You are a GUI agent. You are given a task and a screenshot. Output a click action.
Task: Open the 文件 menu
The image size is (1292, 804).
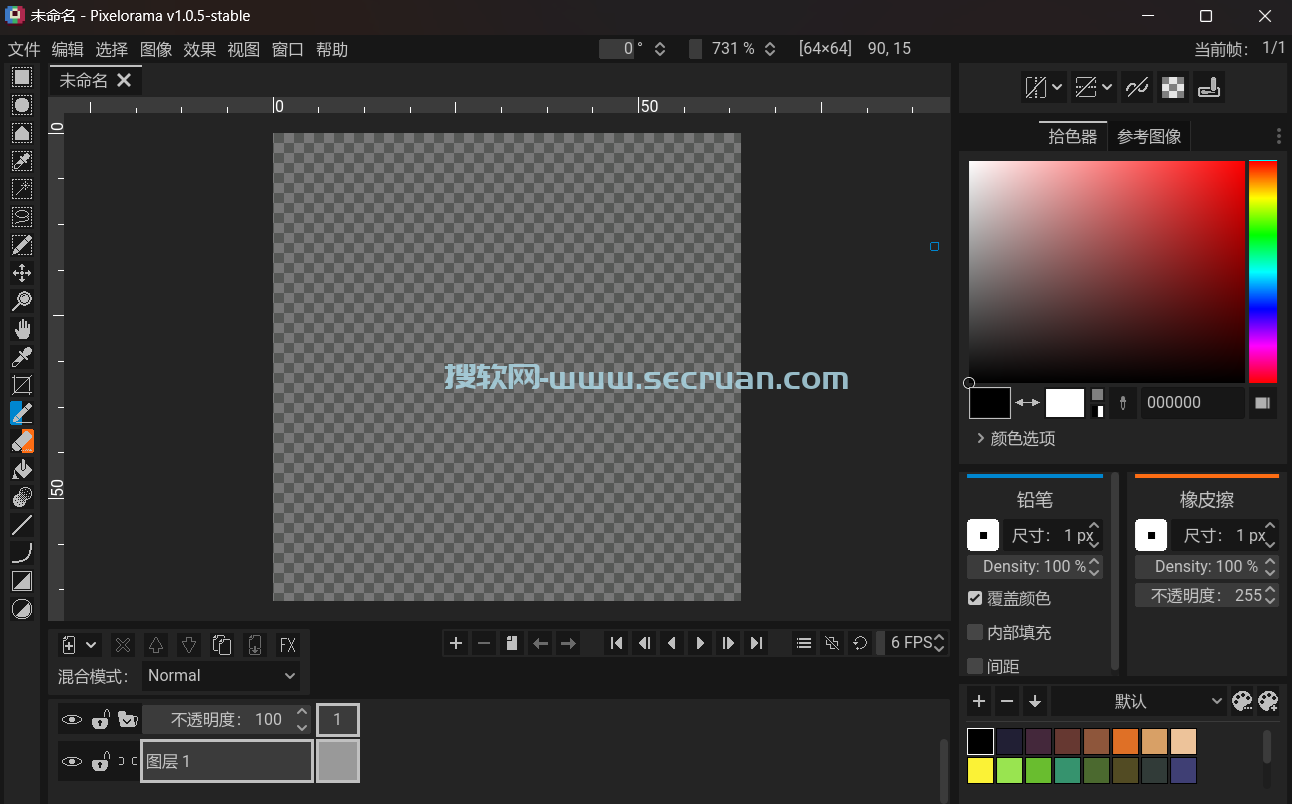tap(24, 49)
